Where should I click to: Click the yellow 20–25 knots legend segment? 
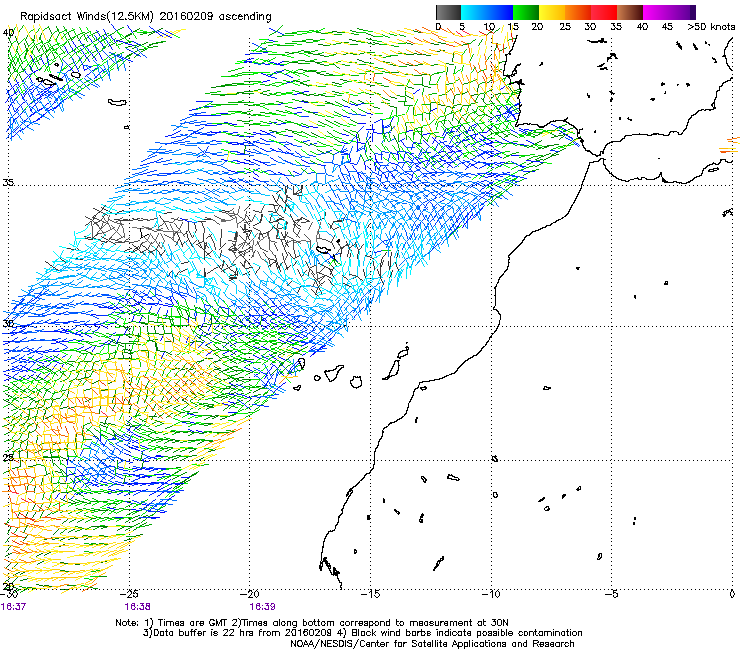coord(552,12)
